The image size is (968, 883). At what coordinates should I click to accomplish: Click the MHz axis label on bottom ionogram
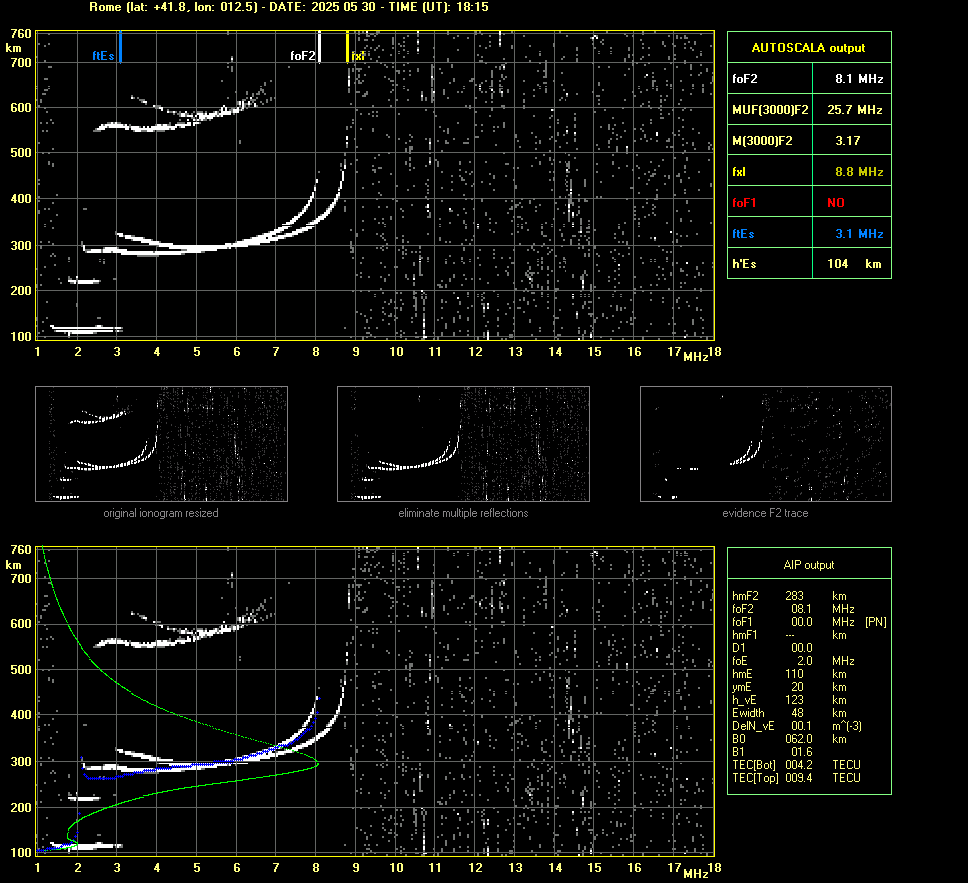tap(696, 873)
